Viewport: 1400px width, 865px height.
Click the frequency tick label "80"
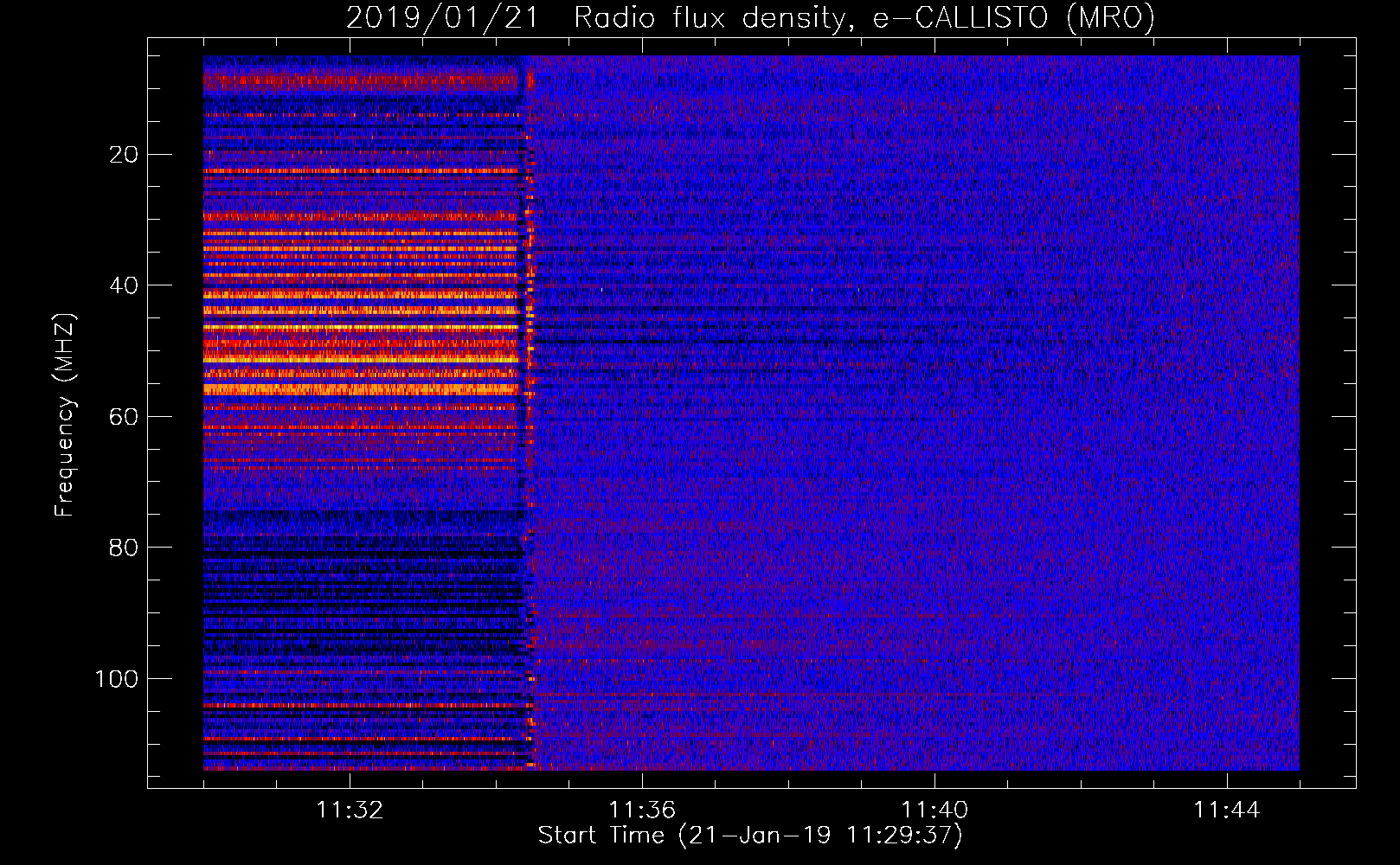(125, 548)
